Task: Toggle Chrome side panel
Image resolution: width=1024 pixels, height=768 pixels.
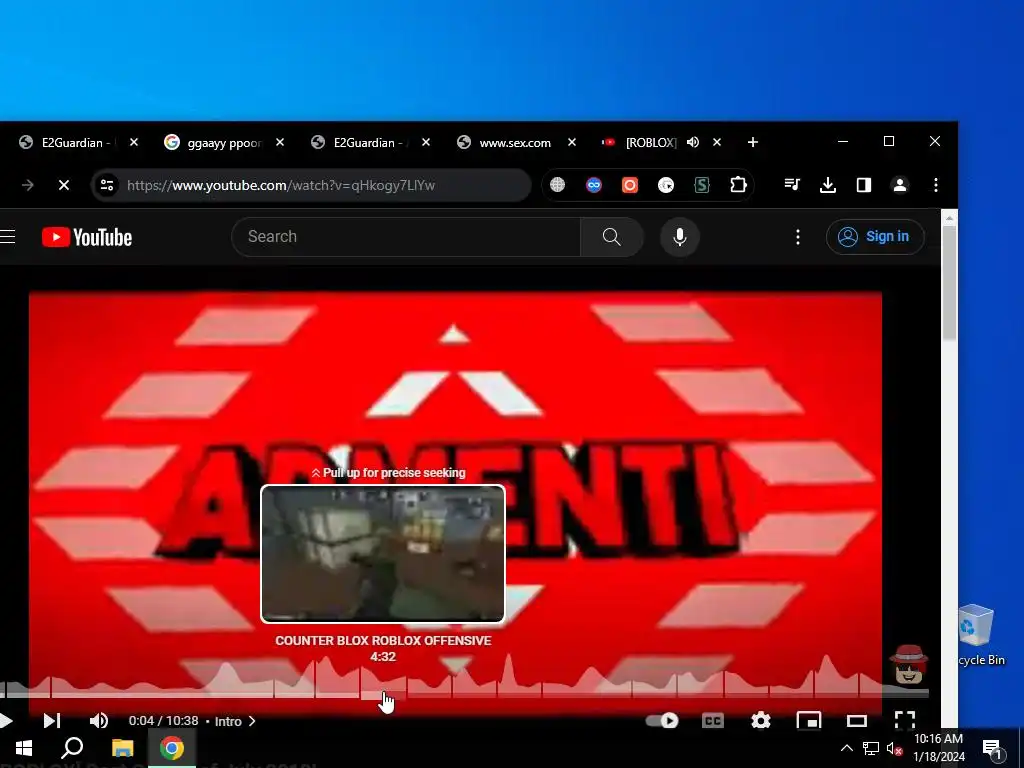Action: [x=863, y=185]
